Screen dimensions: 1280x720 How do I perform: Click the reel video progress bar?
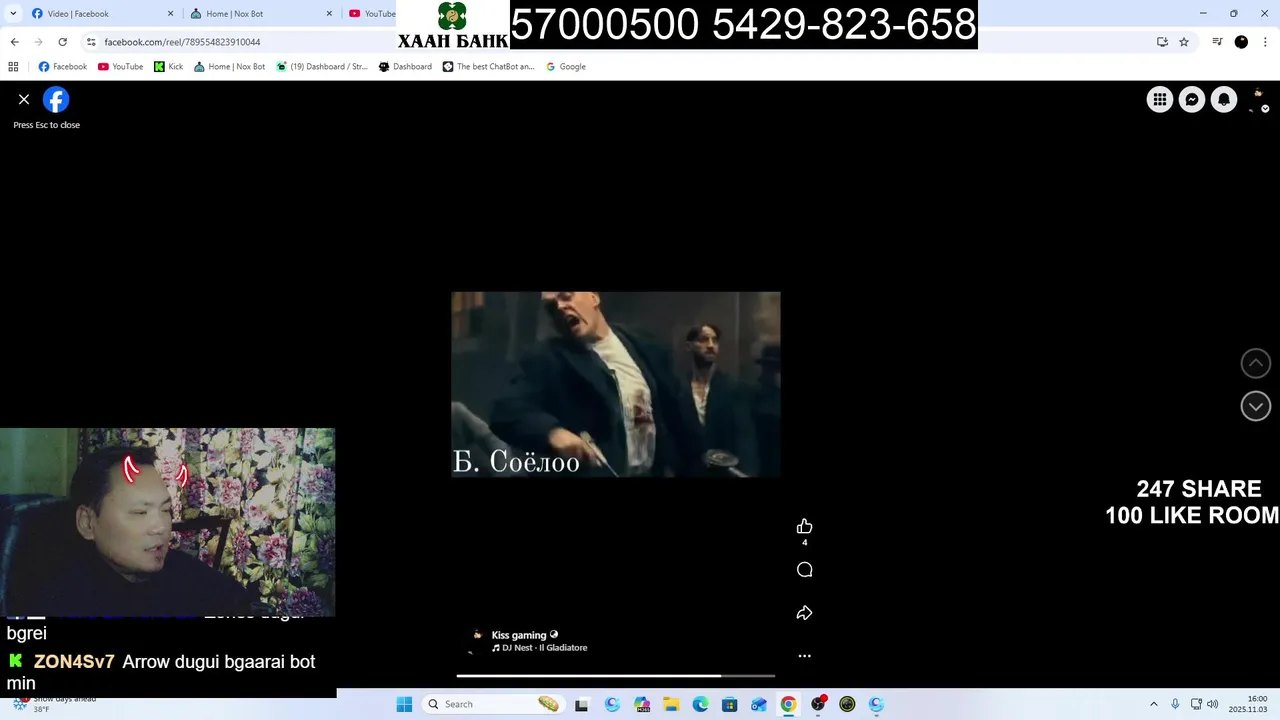tap(616, 676)
